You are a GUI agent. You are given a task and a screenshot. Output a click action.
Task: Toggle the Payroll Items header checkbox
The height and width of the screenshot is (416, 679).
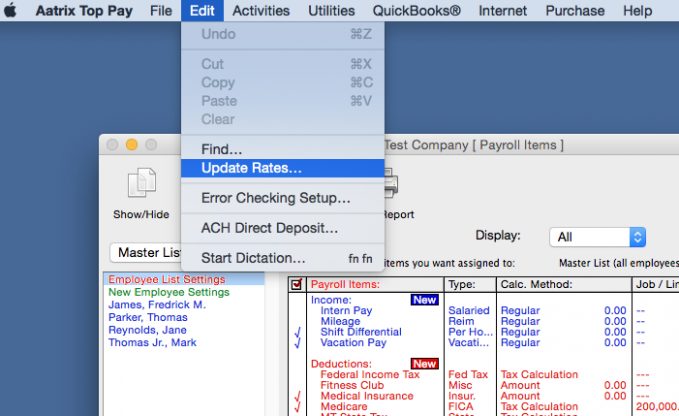click(x=296, y=285)
